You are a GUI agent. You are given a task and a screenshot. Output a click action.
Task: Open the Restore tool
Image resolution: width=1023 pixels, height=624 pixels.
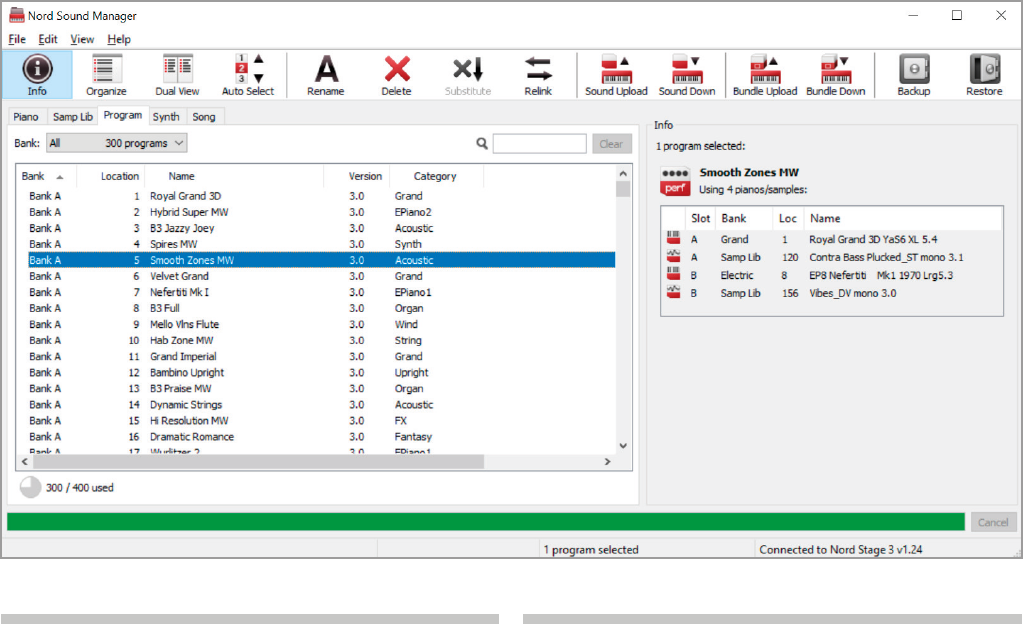click(984, 75)
